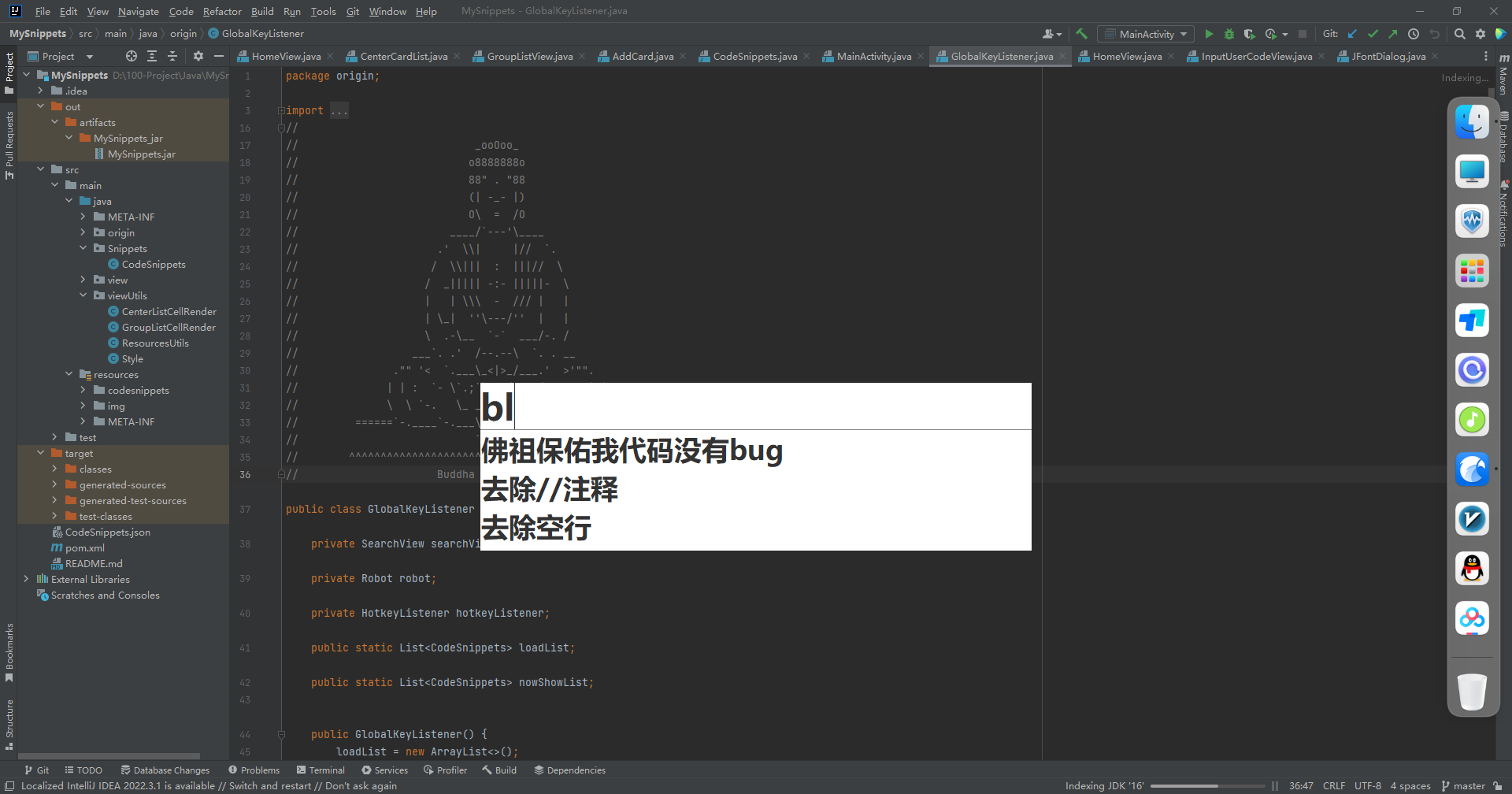
Task: Expand the origin package in tree
Action: (x=83, y=232)
